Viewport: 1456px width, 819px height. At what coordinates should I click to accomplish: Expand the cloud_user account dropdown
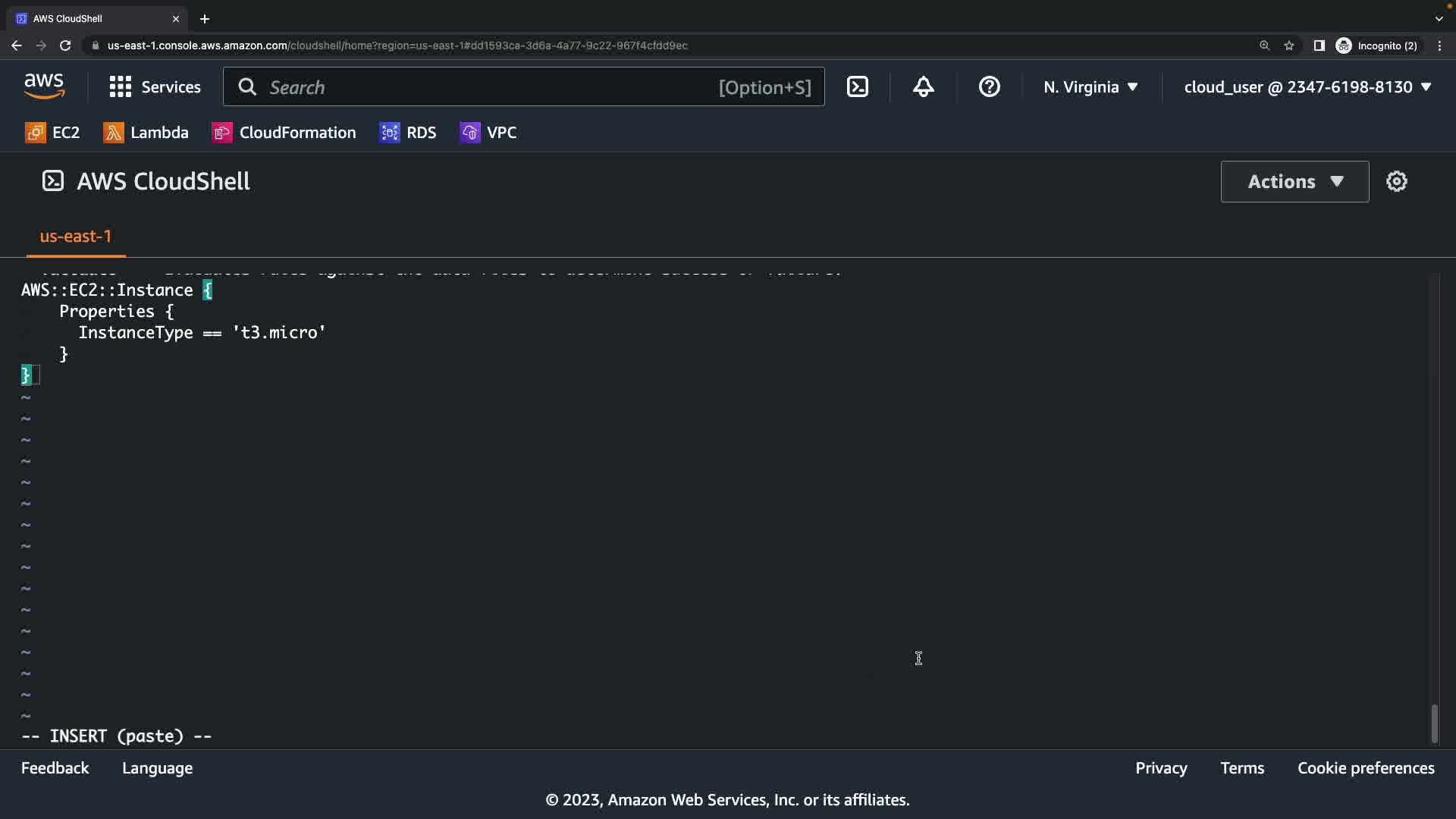click(x=1307, y=87)
